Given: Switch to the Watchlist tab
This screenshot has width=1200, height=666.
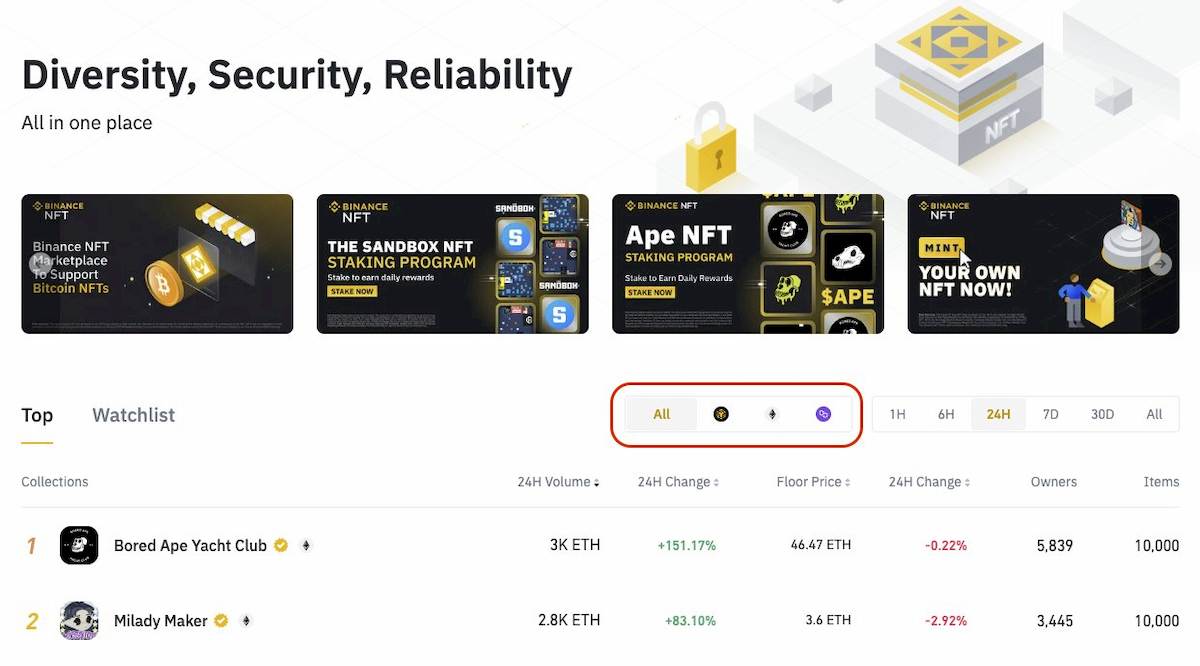Looking at the screenshot, I should (133, 414).
